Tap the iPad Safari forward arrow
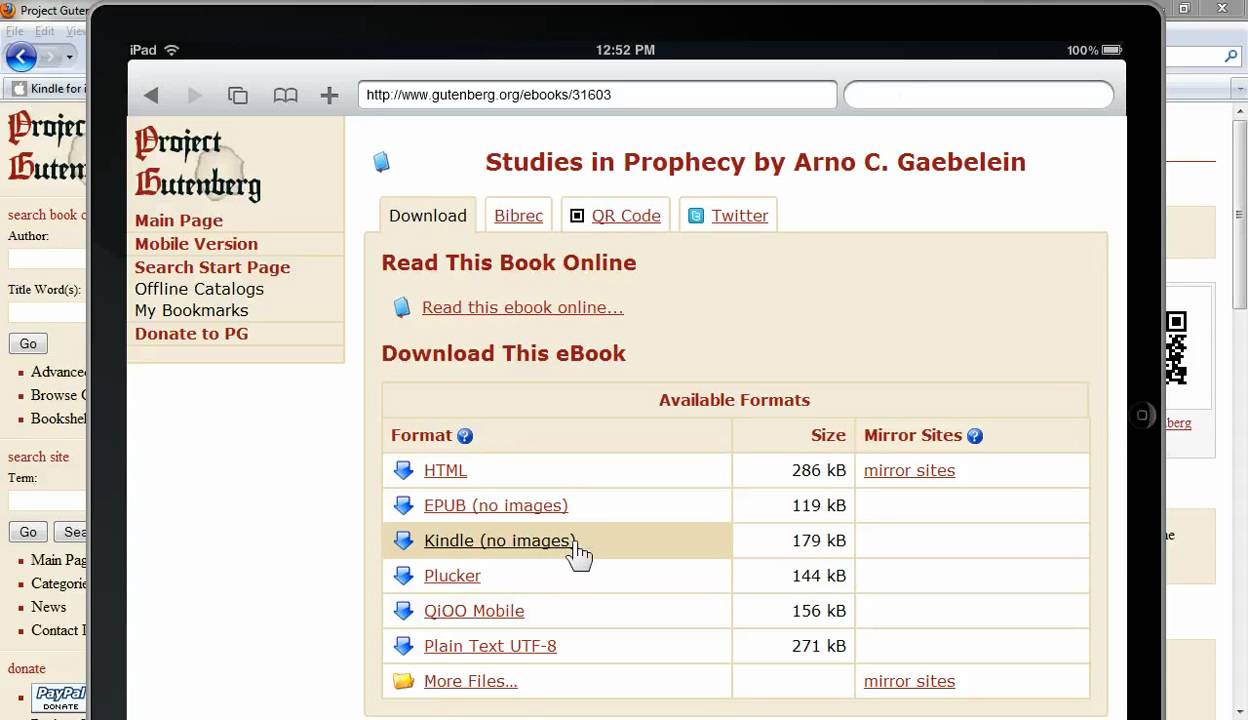The width and height of the screenshot is (1248, 720). tap(195, 95)
